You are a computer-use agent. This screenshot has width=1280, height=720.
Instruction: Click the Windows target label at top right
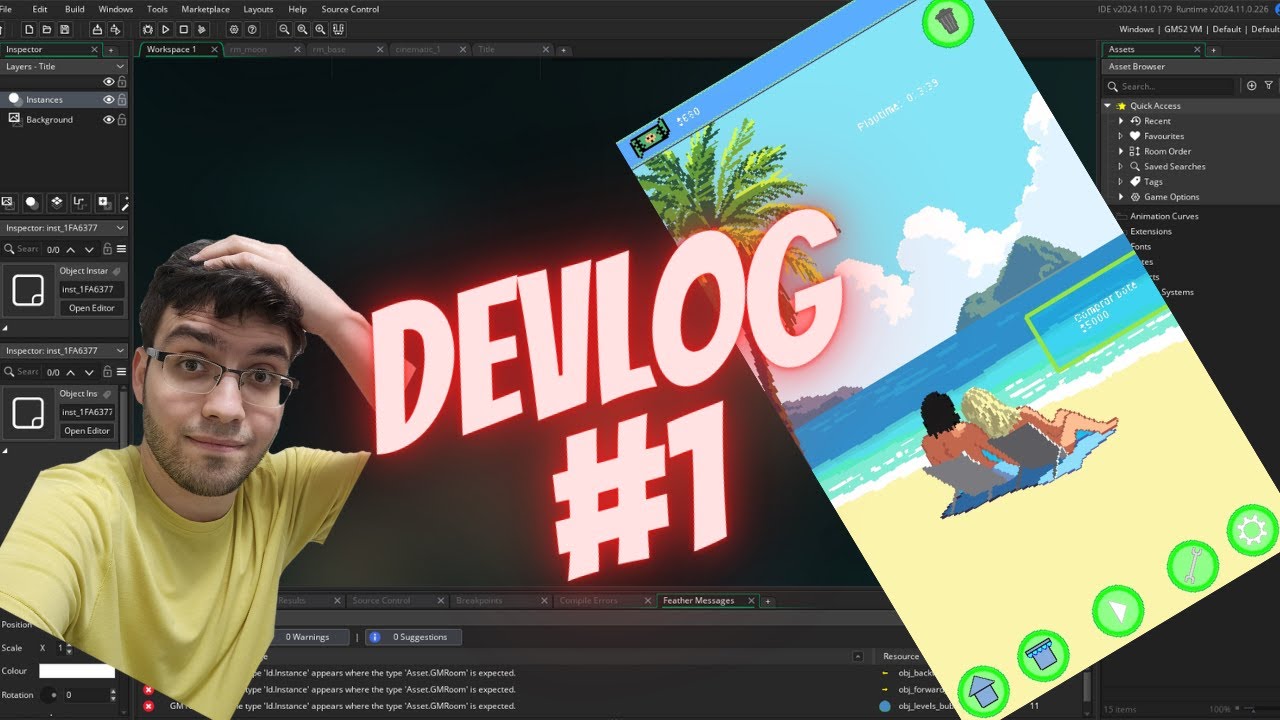click(x=1136, y=29)
